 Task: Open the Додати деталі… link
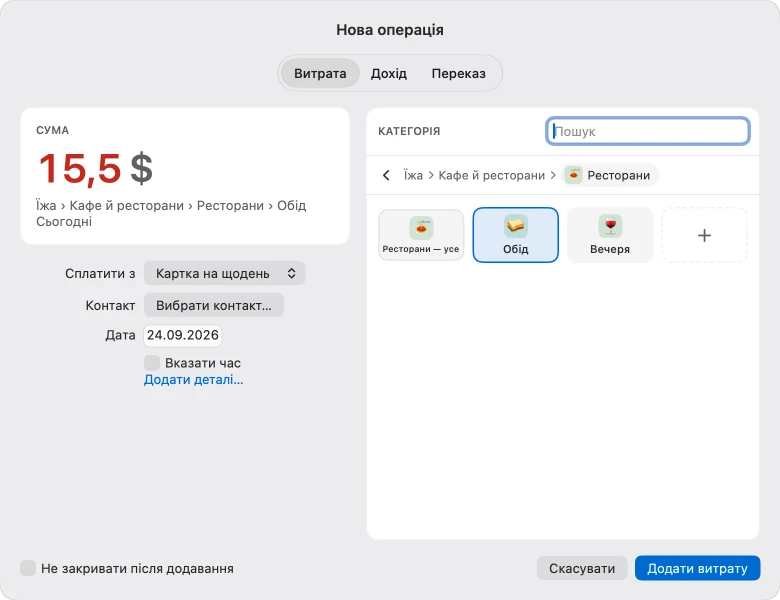click(x=194, y=380)
